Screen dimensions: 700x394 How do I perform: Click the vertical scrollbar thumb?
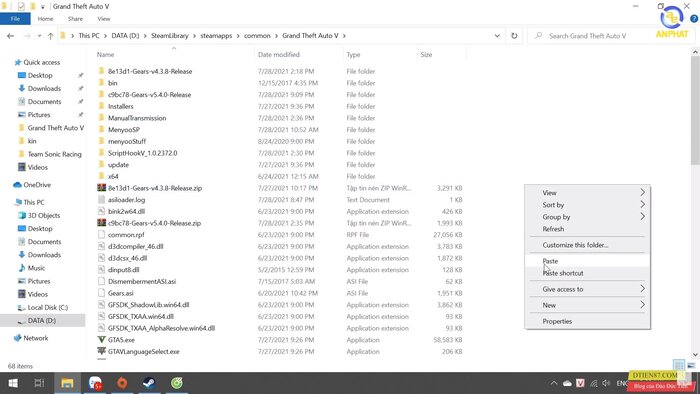click(695, 110)
